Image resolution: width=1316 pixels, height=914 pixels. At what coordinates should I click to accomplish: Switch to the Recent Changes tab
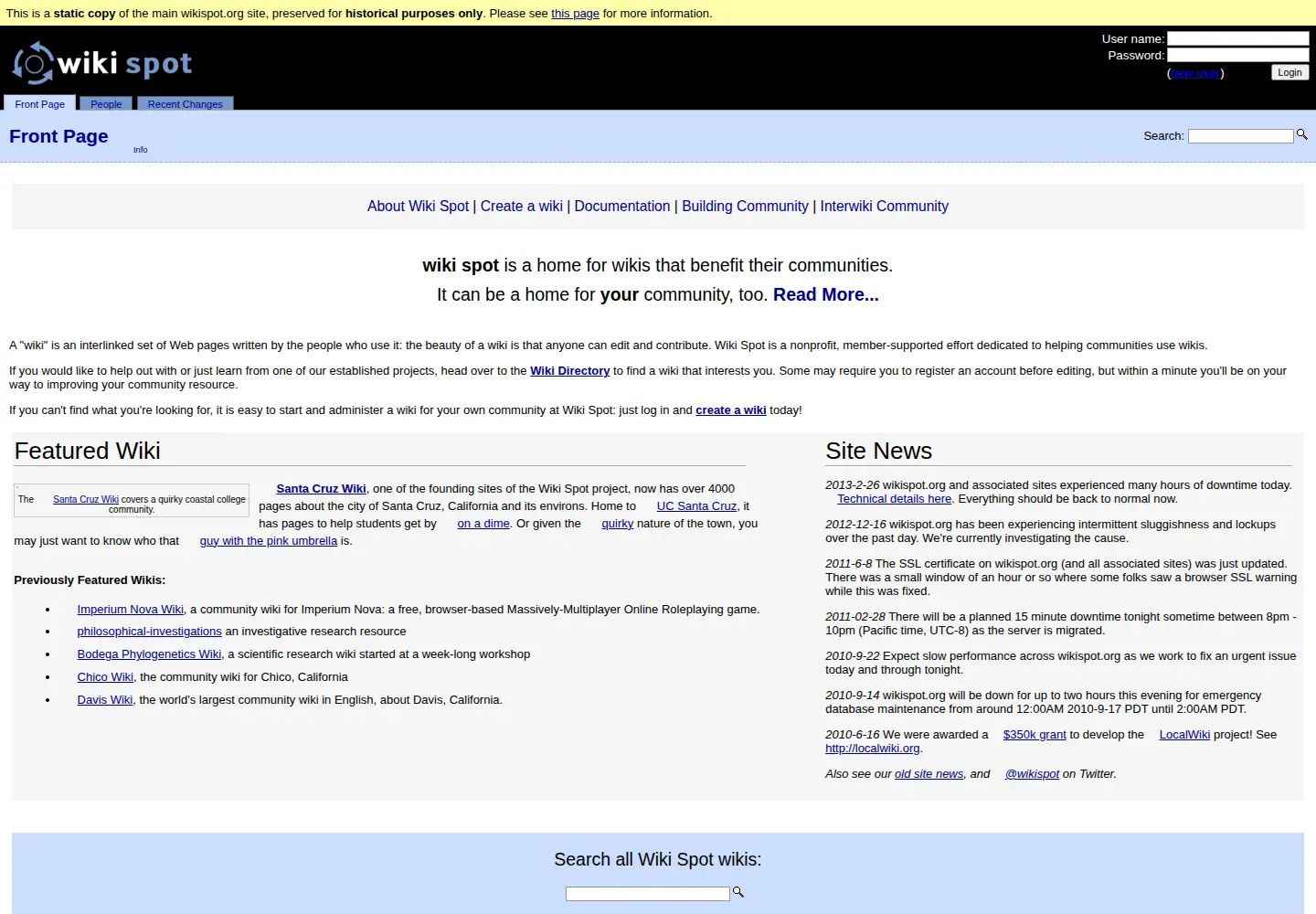[186, 103]
